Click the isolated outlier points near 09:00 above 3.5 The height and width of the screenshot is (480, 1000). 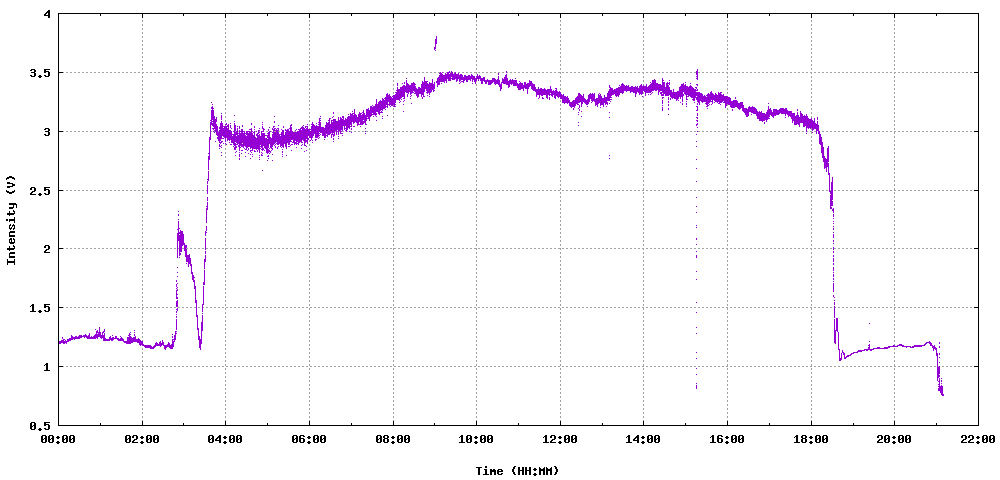coord(435,43)
